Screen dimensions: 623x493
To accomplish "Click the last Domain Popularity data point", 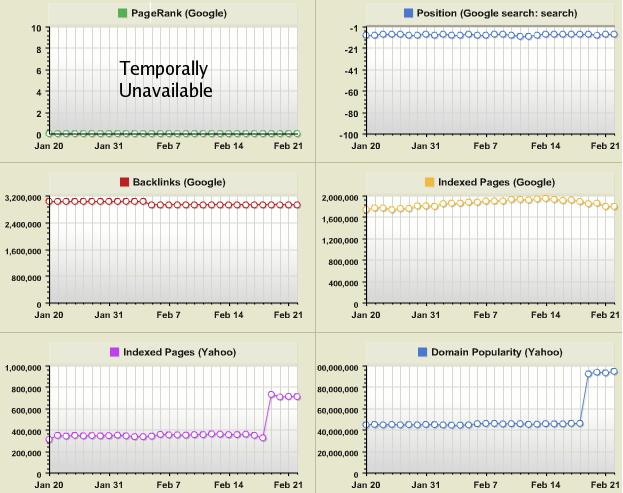I will coord(614,372).
